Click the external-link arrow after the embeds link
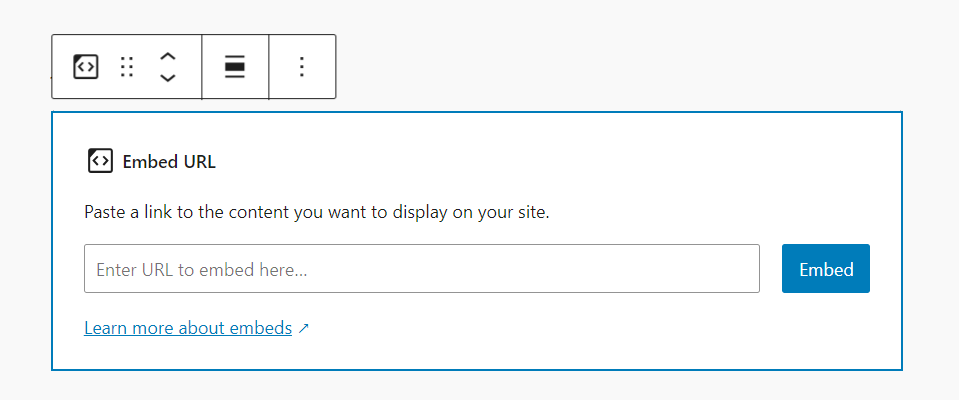959x400 pixels. (304, 328)
